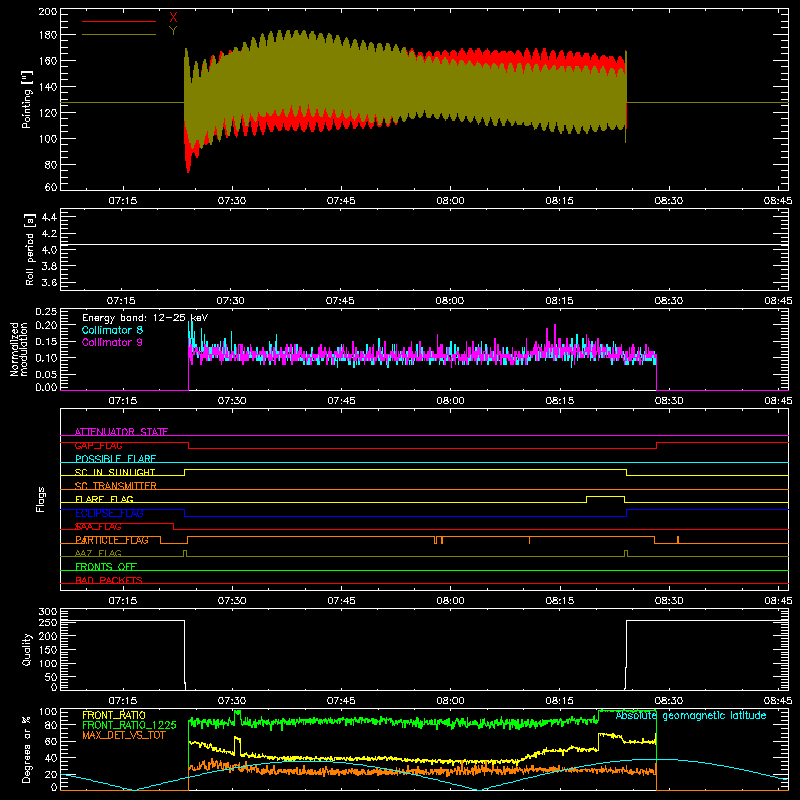Click the 08:30 time label under Flags plot
Image resolution: width=800 pixels, height=800 pixels.
click(x=669, y=601)
